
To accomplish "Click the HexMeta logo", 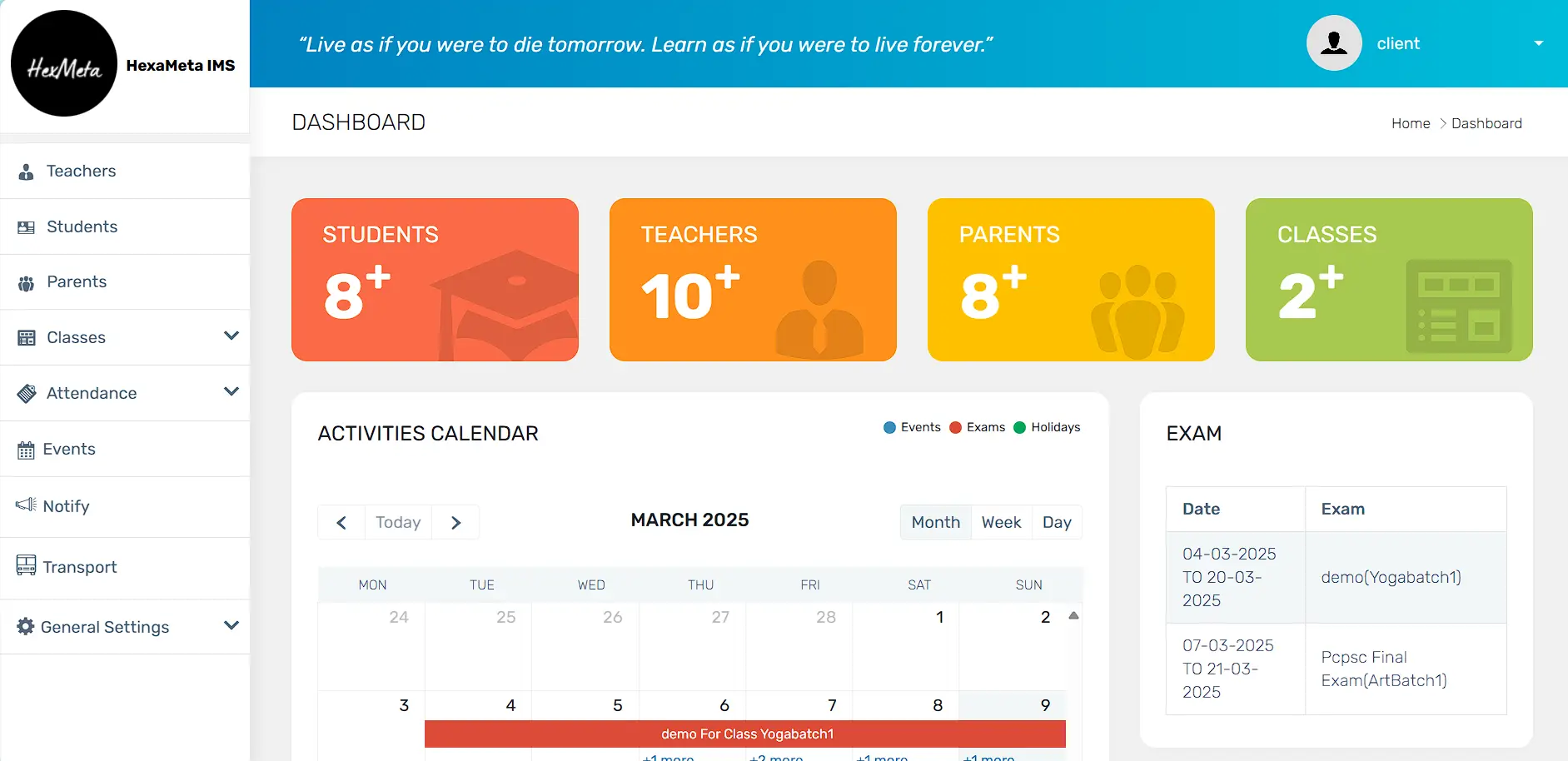I will pyautogui.click(x=64, y=64).
